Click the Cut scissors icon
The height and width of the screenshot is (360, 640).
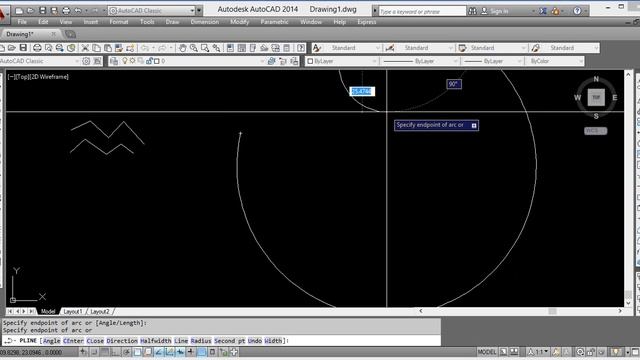click(85, 48)
